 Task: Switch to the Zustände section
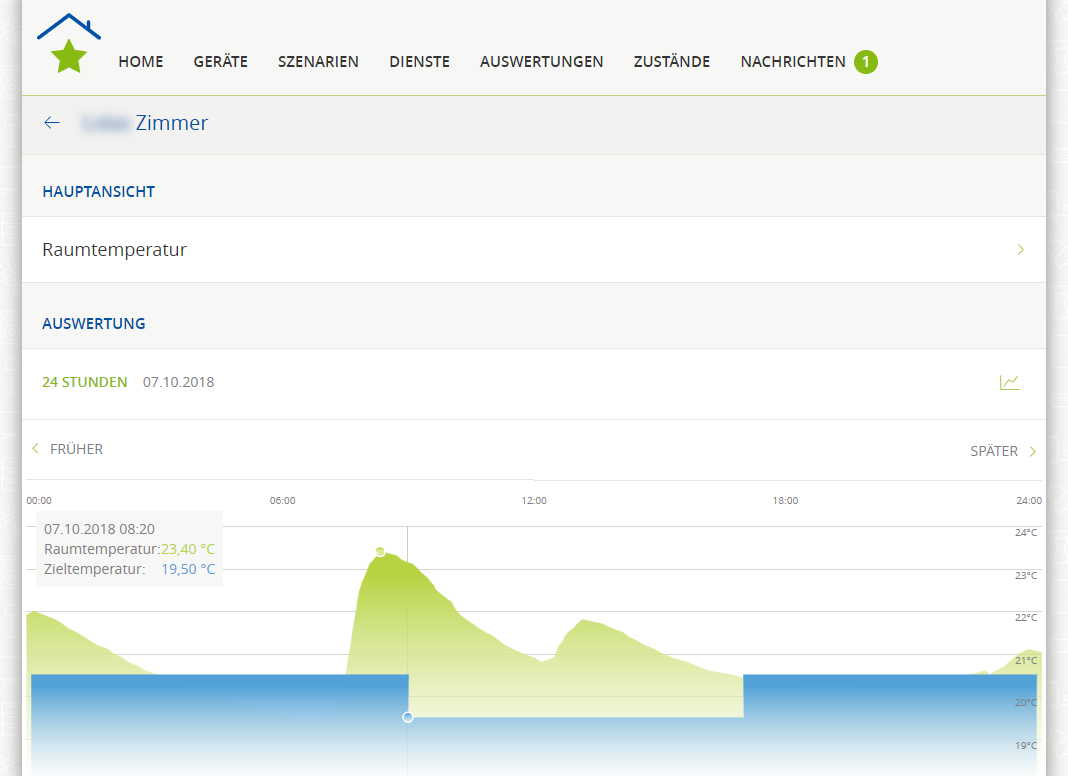[671, 62]
